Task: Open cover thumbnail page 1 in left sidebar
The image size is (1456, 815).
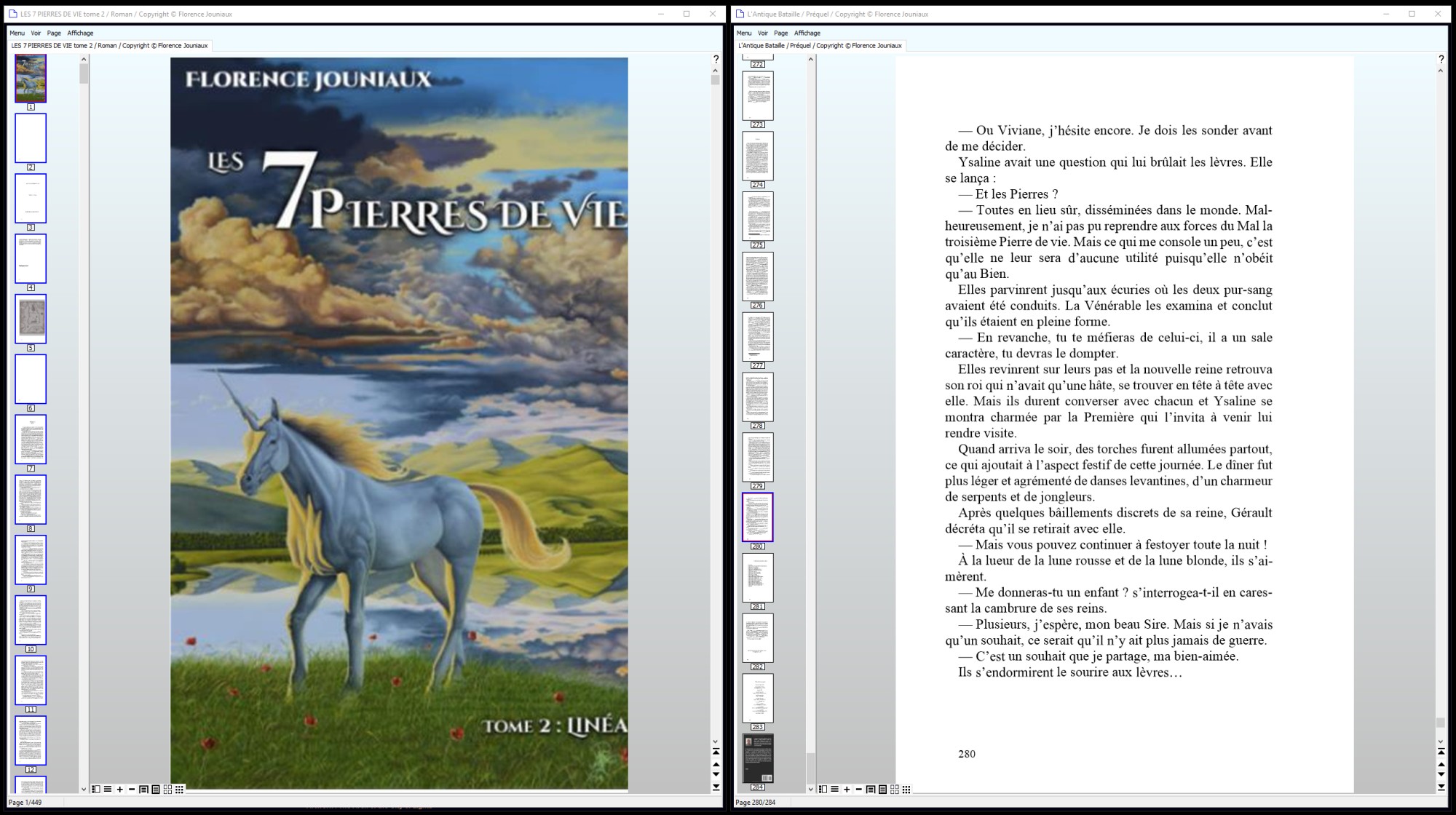Action: [31, 78]
